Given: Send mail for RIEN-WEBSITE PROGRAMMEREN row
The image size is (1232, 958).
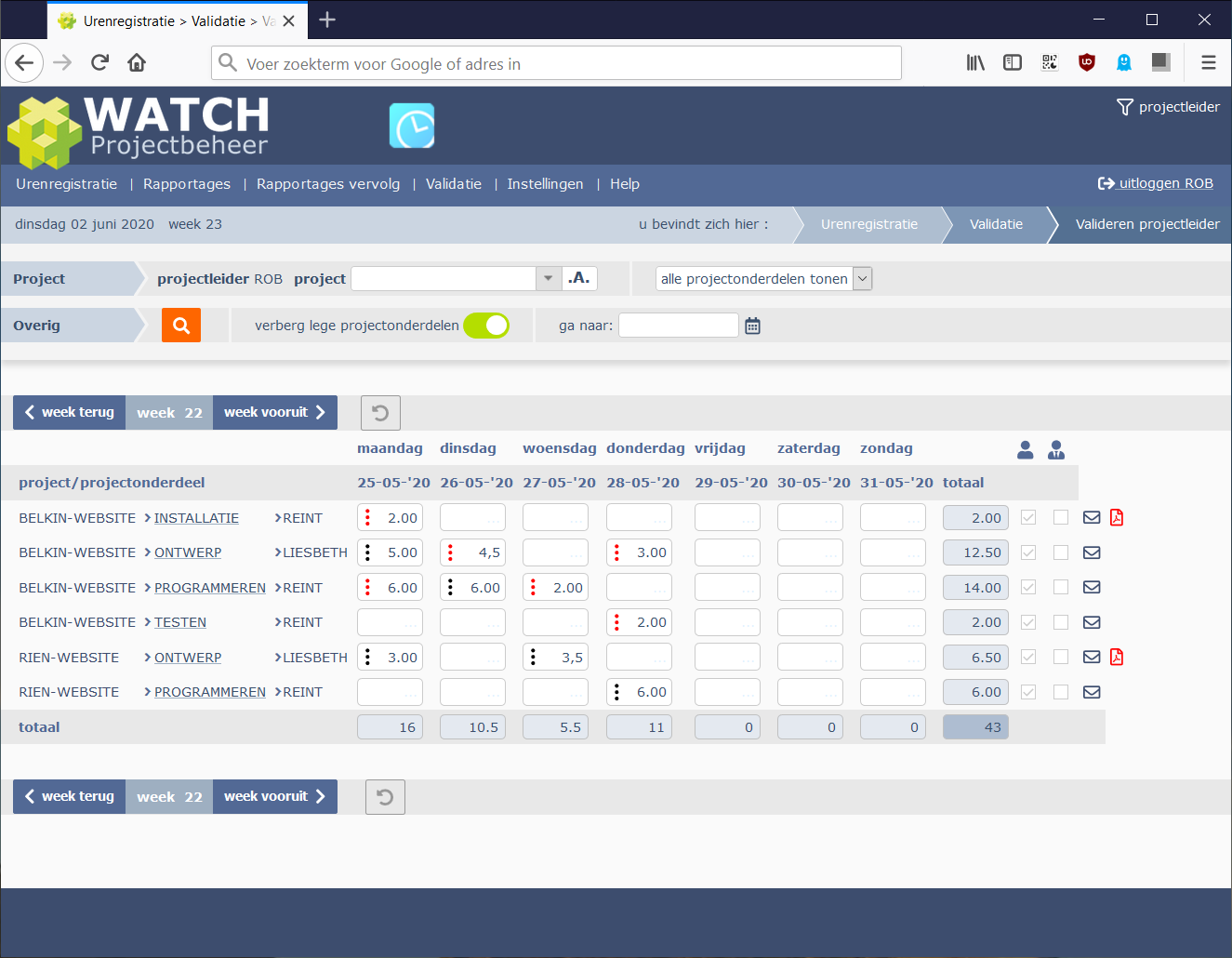Looking at the screenshot, I should [1092, 692].
